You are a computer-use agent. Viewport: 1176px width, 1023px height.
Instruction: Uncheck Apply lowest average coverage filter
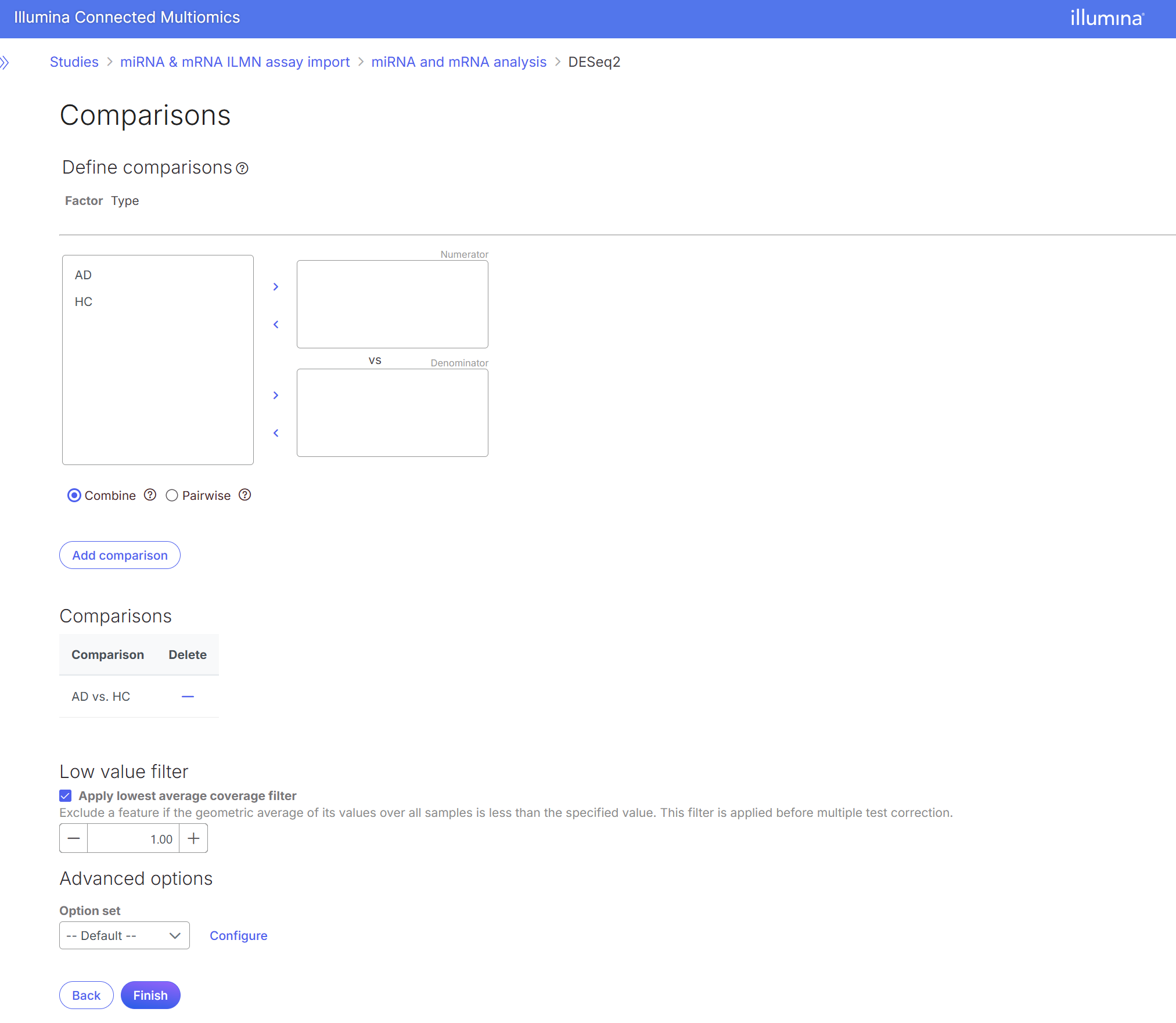click(x=66, y=795)
